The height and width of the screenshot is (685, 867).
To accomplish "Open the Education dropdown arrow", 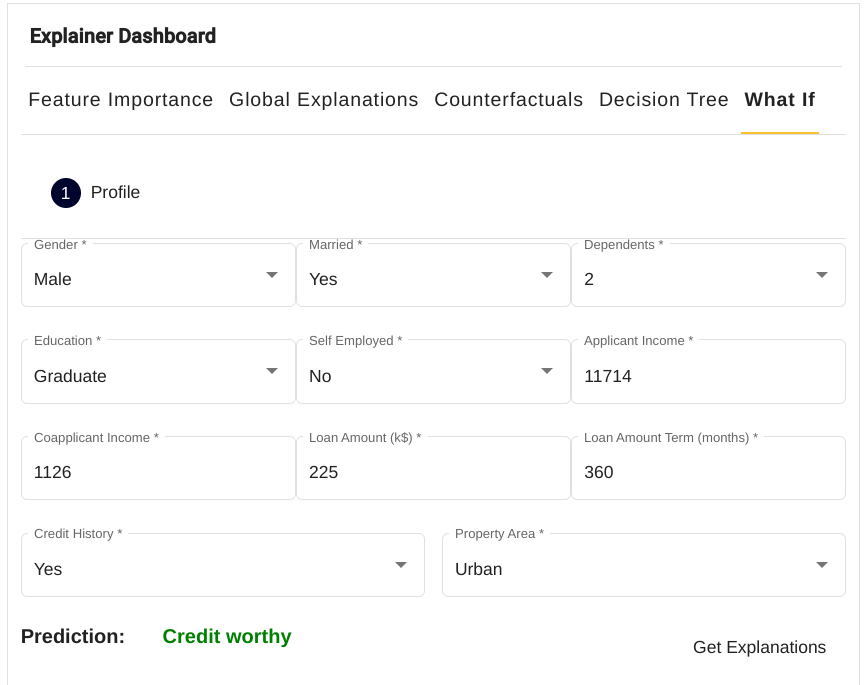I will pos(272,371).
